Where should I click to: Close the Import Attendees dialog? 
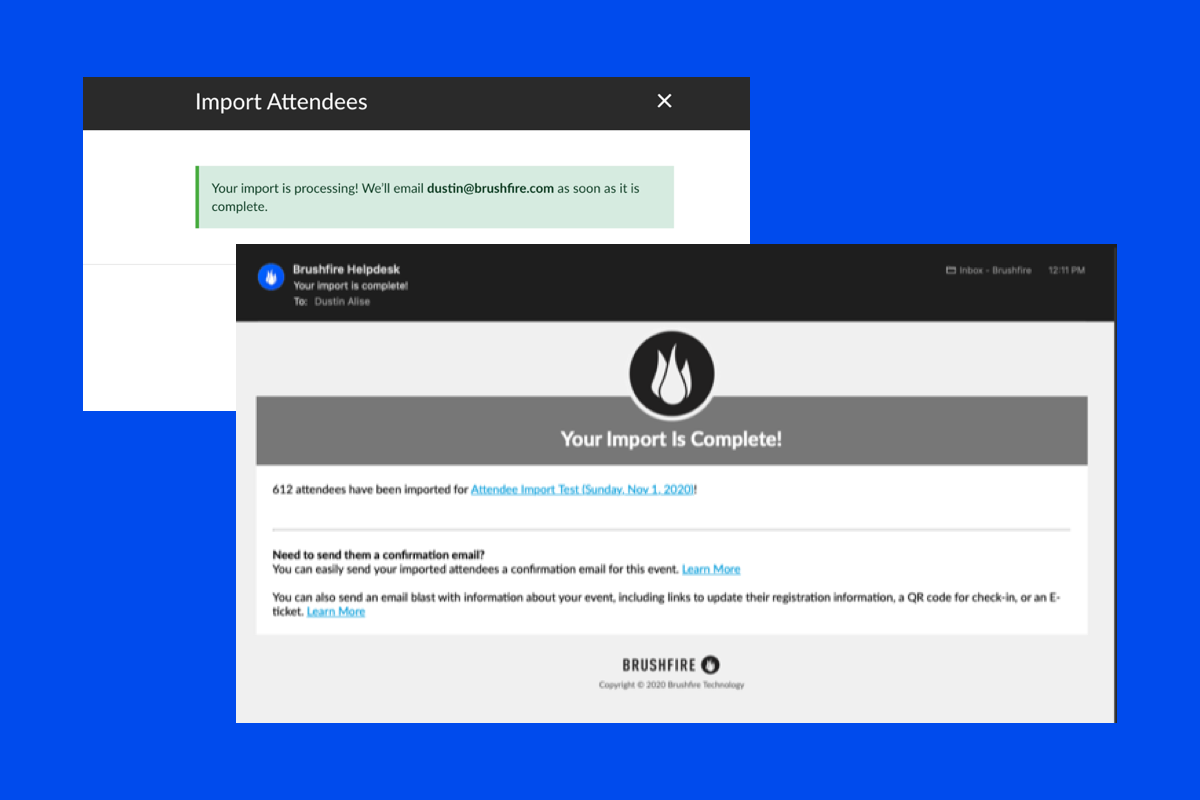[x=664, y=101]
